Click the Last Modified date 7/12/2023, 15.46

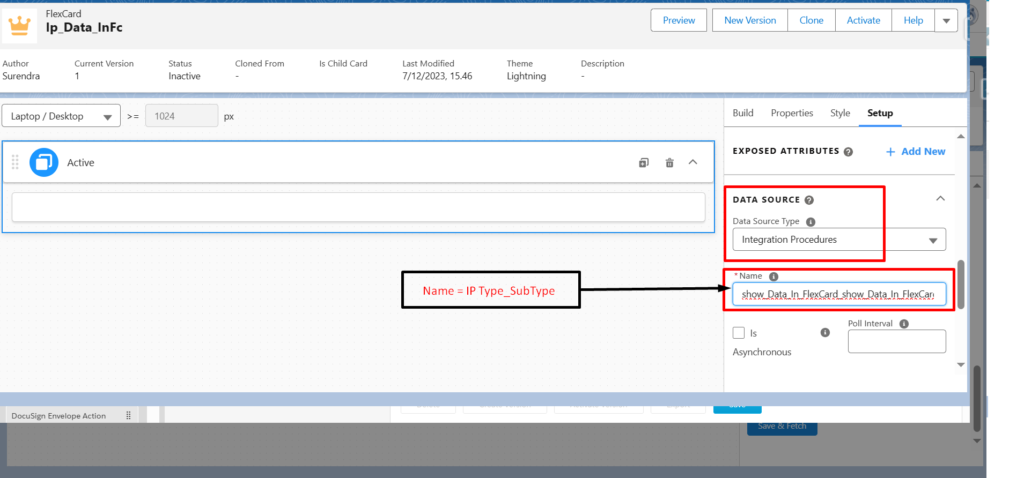click(x=437, y=76)
